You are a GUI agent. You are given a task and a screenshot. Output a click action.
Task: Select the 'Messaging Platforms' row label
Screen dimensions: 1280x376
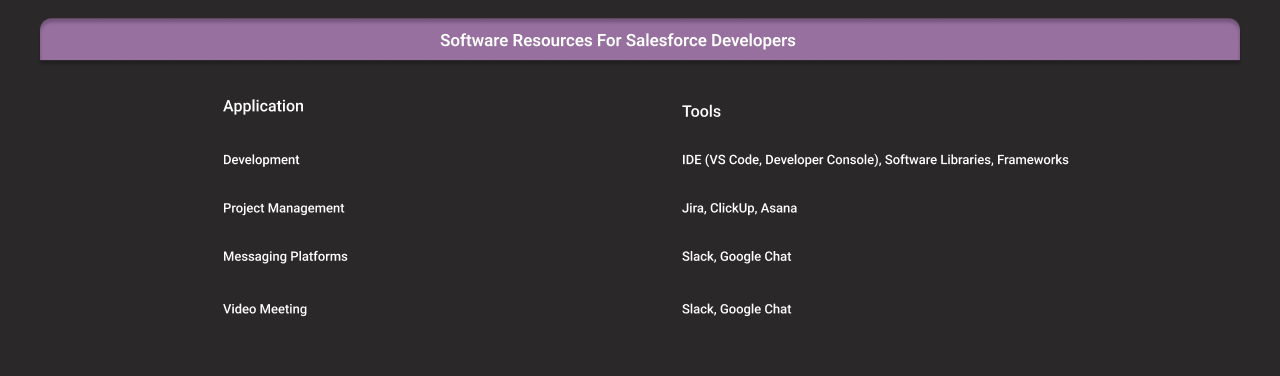[x=285, y=257]
